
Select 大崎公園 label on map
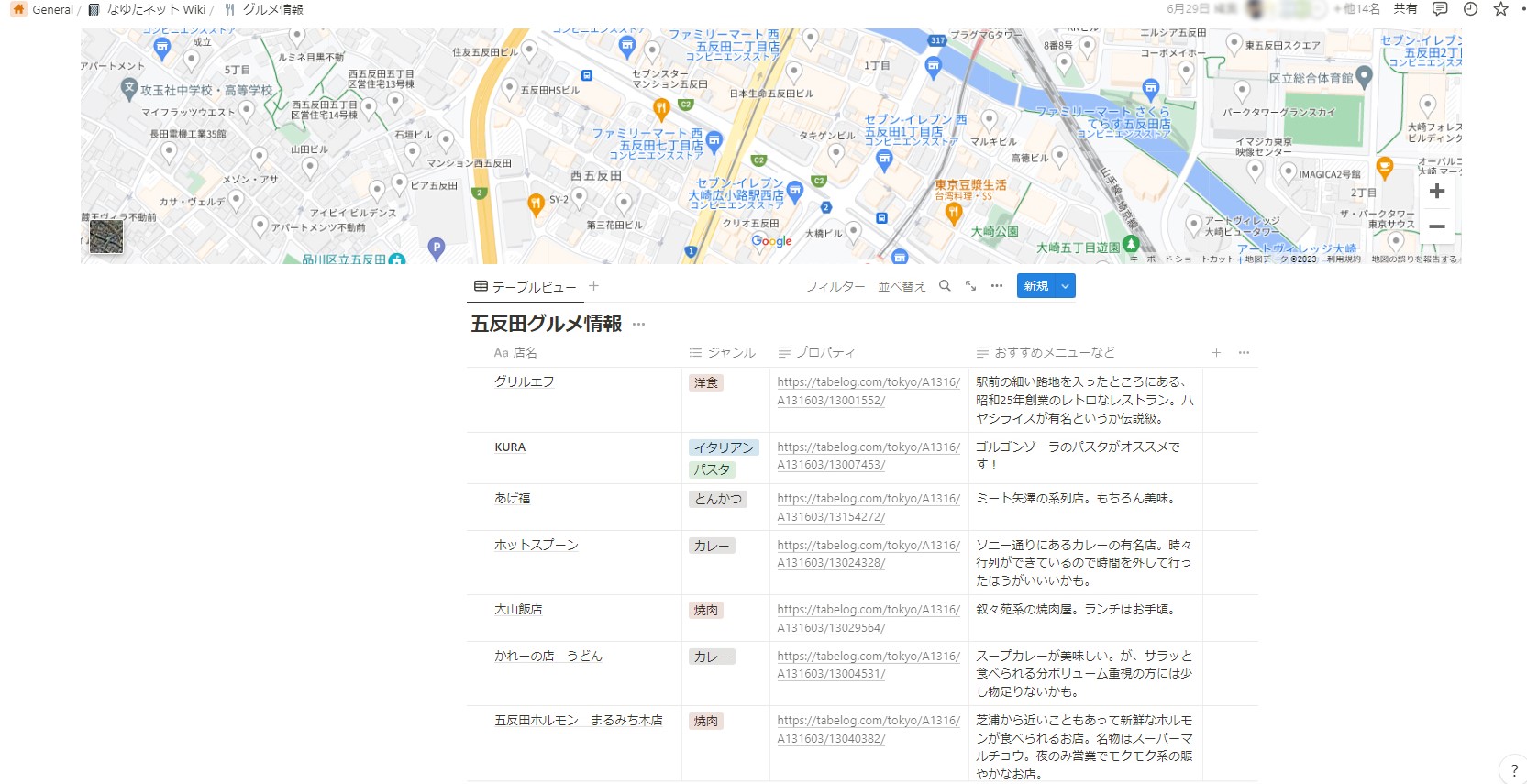tap(994, 231)
